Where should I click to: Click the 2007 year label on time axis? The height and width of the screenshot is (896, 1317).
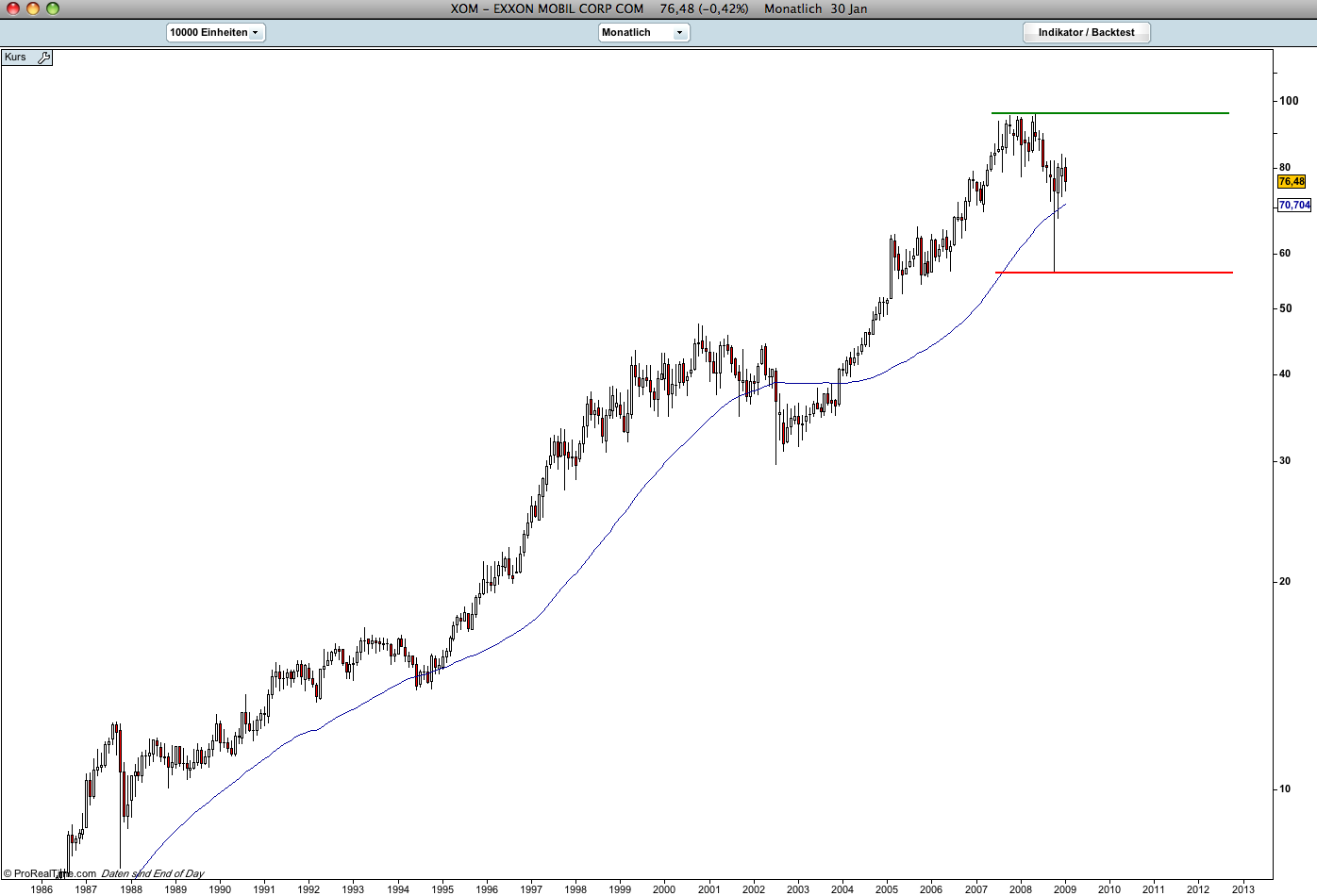pos(976,888)
